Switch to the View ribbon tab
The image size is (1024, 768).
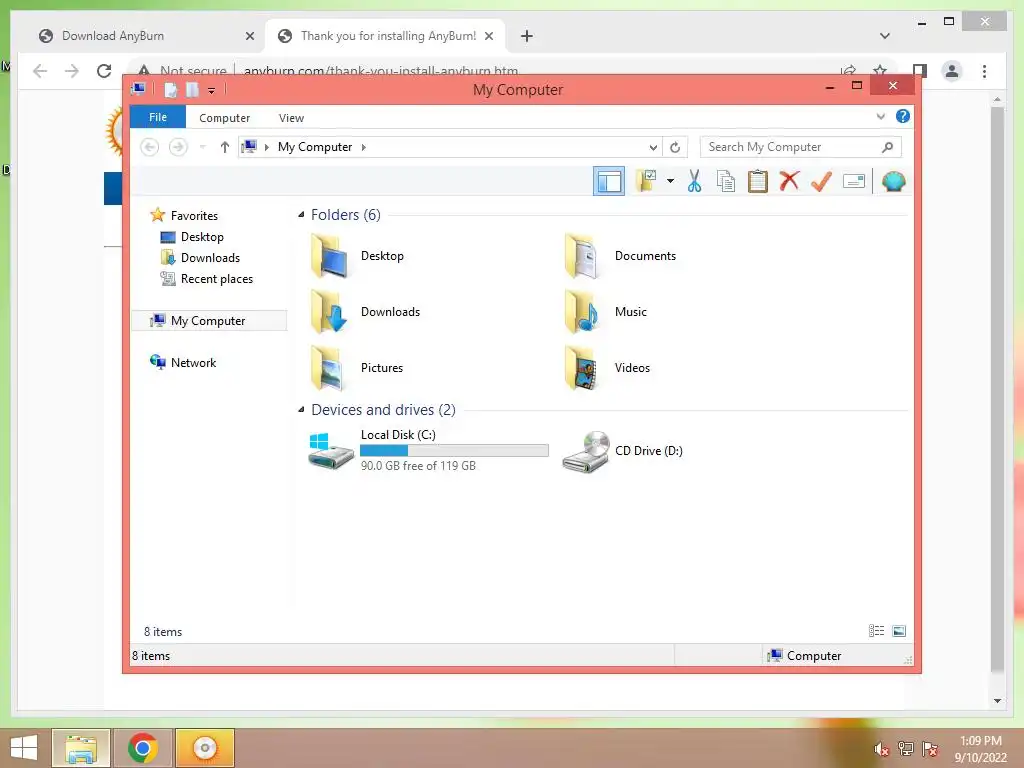(291, 118)
